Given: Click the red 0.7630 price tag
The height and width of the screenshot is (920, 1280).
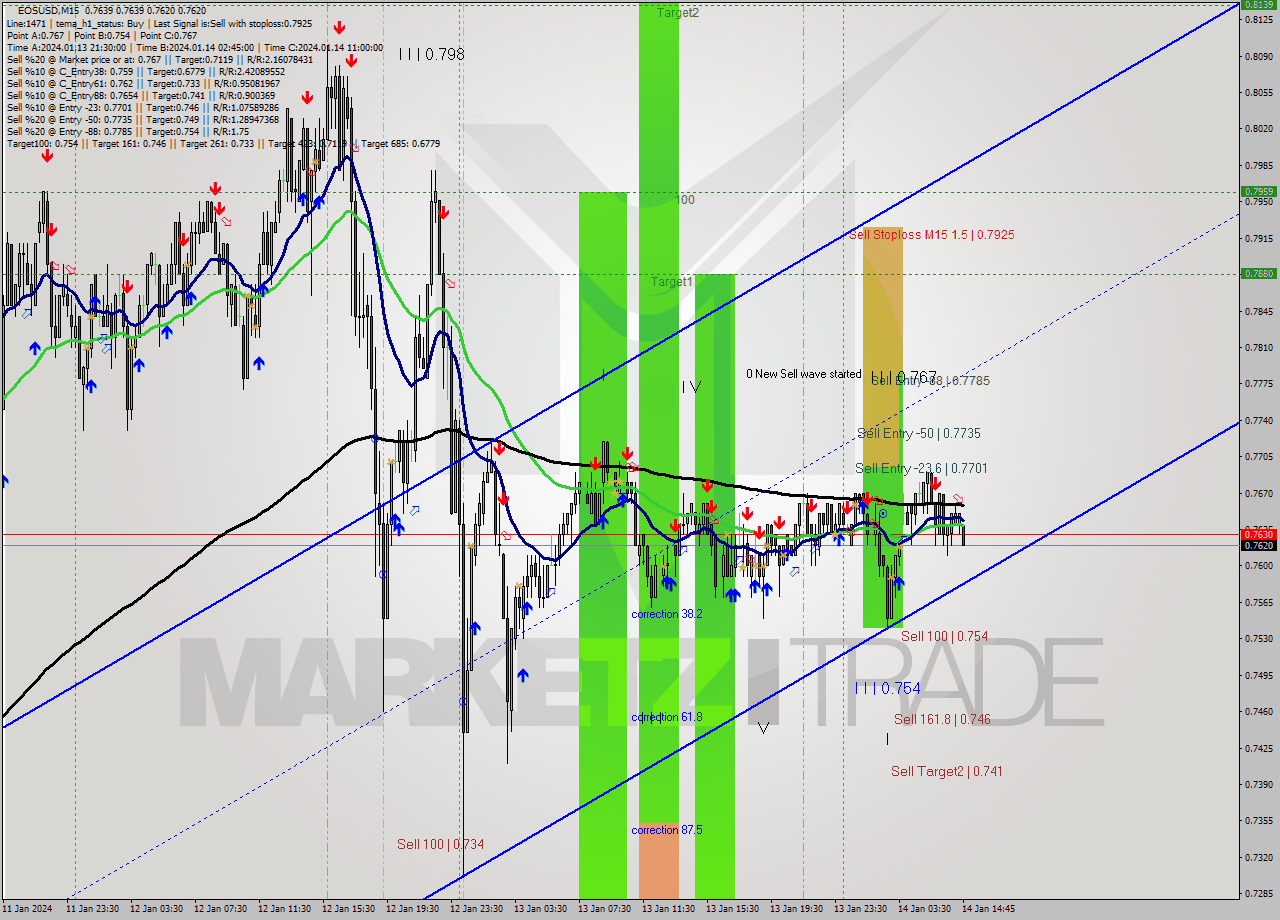Looking at the screenshot, I should pos(1258,534).
